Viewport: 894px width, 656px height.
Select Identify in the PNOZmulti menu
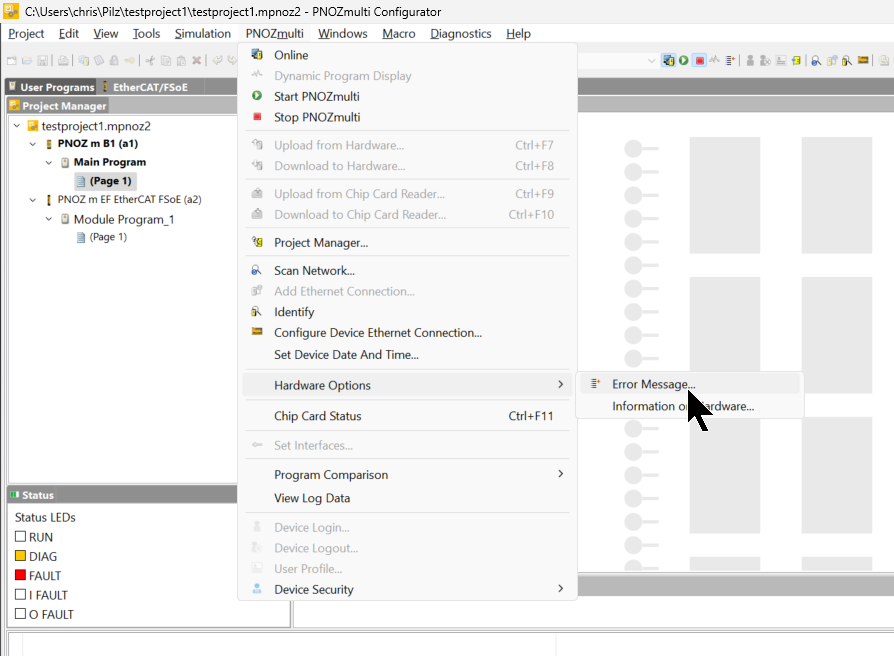click(407, 312)
